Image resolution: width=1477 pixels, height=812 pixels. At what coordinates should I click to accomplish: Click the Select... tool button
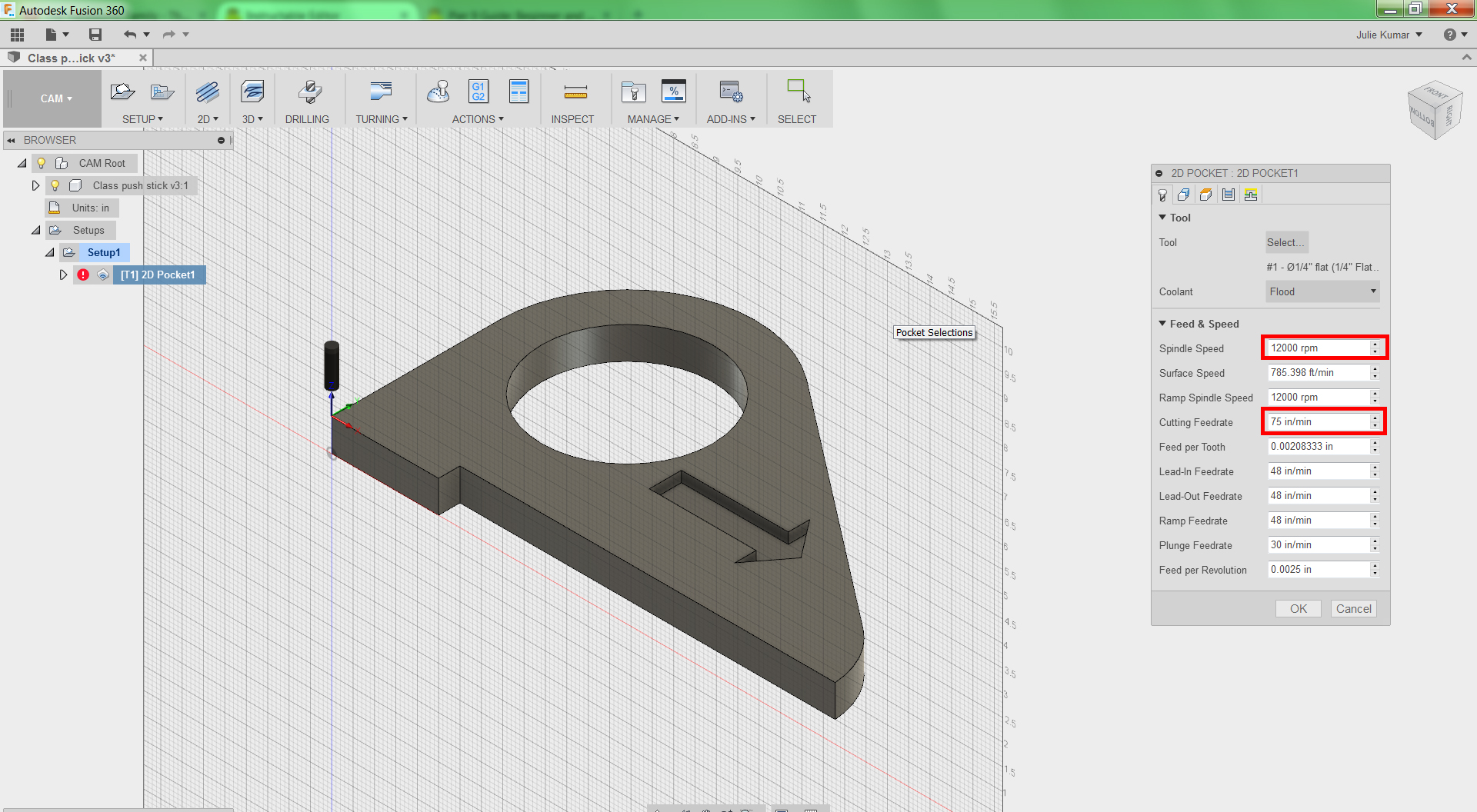click(x=1287, y=242)
